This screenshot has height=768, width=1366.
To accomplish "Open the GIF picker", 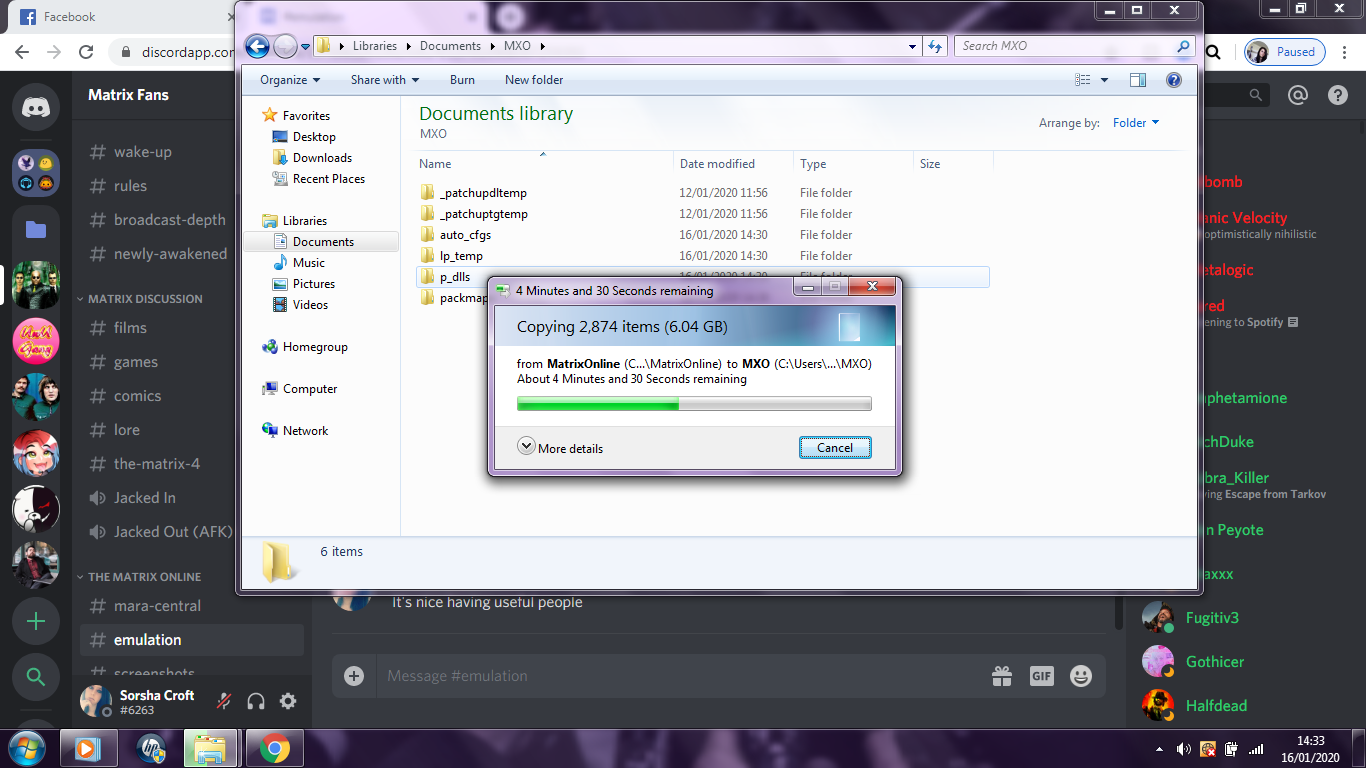I will pos(1041,677).
